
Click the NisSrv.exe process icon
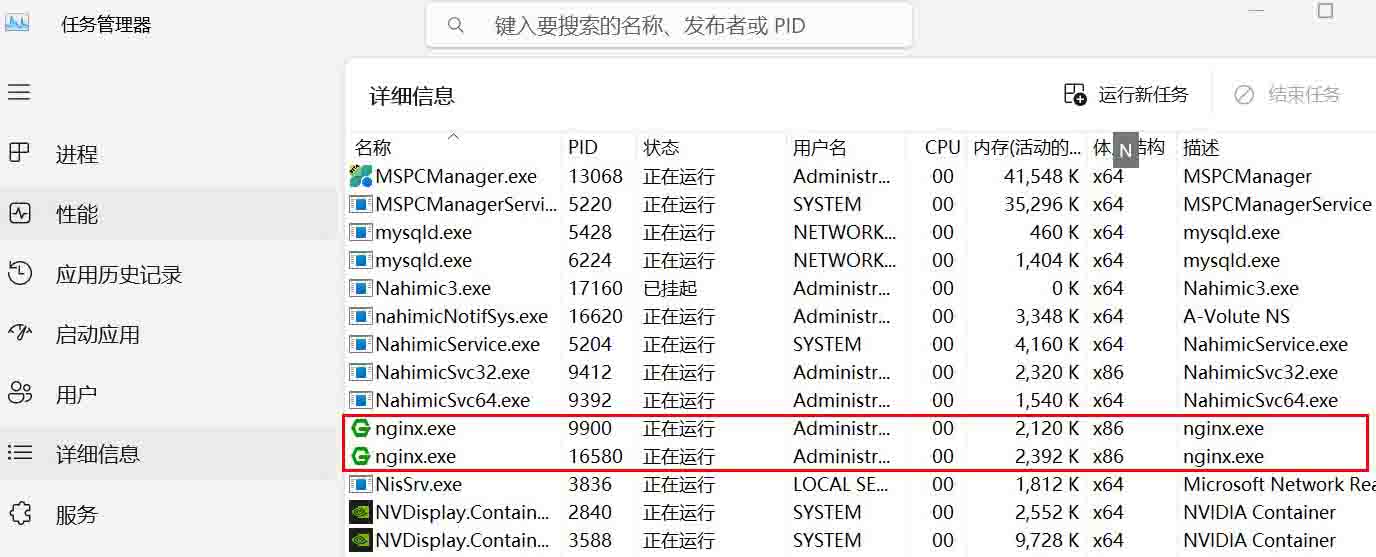coord(360,484)
